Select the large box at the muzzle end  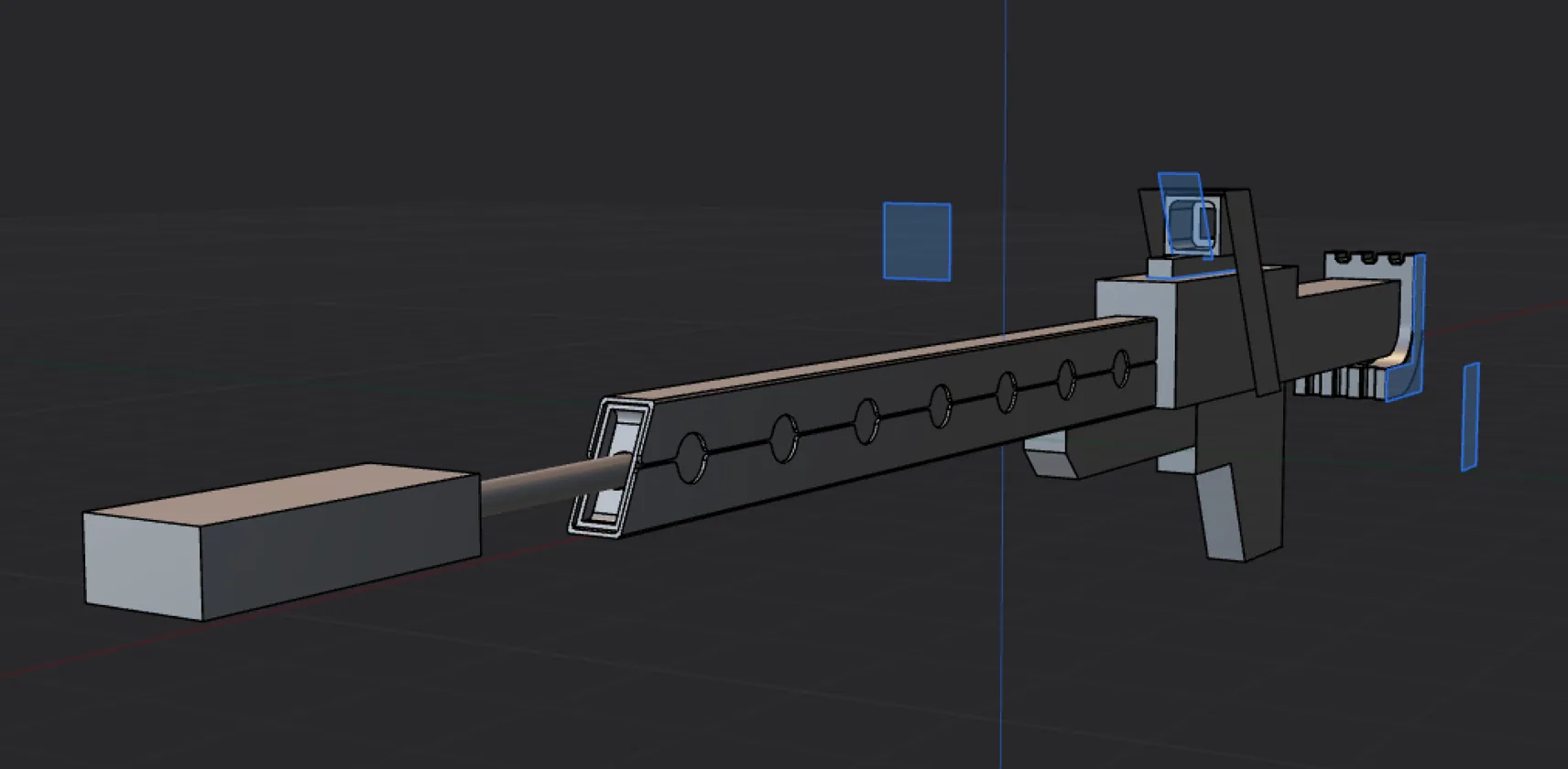(x=281, y=541)
